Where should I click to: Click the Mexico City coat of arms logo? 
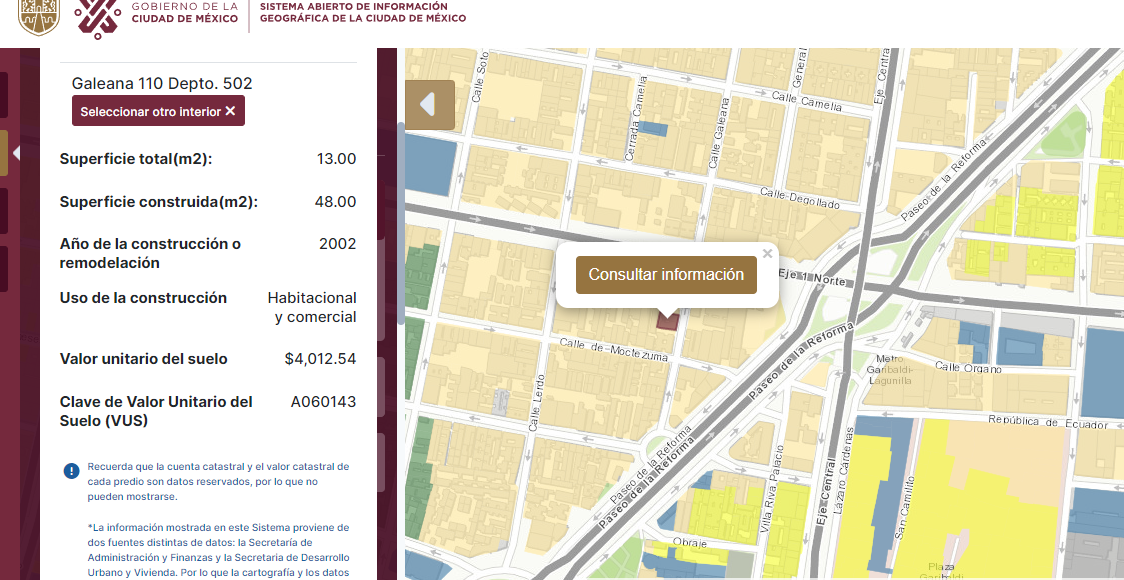pyautogui.click(x=39, y=17)
